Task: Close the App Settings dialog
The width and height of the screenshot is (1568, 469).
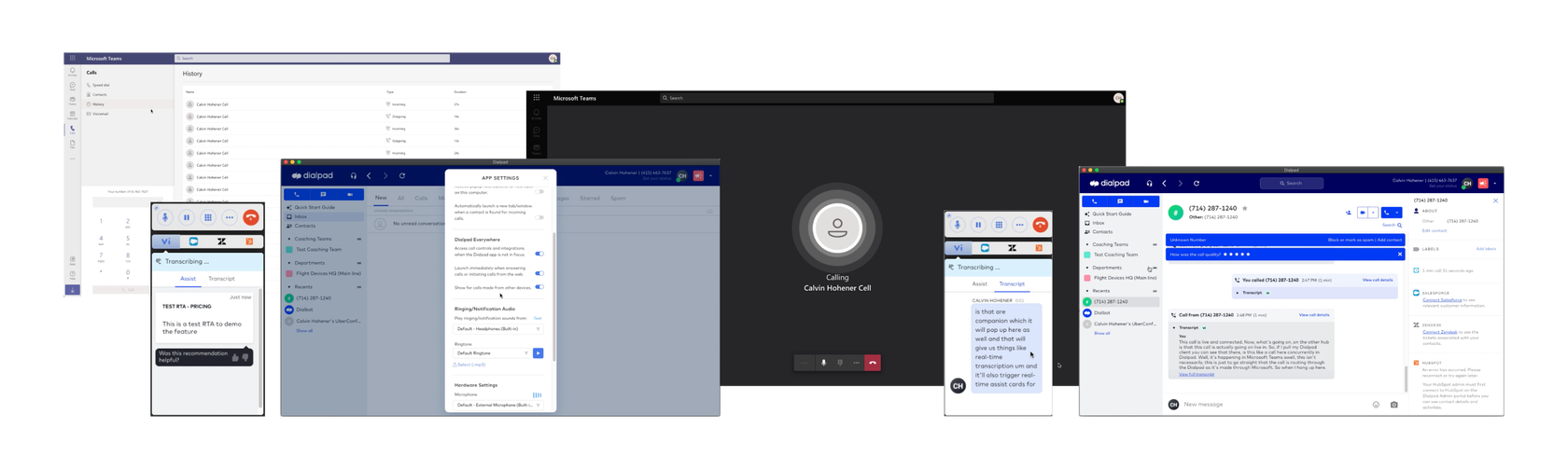Action: point(546,178)
